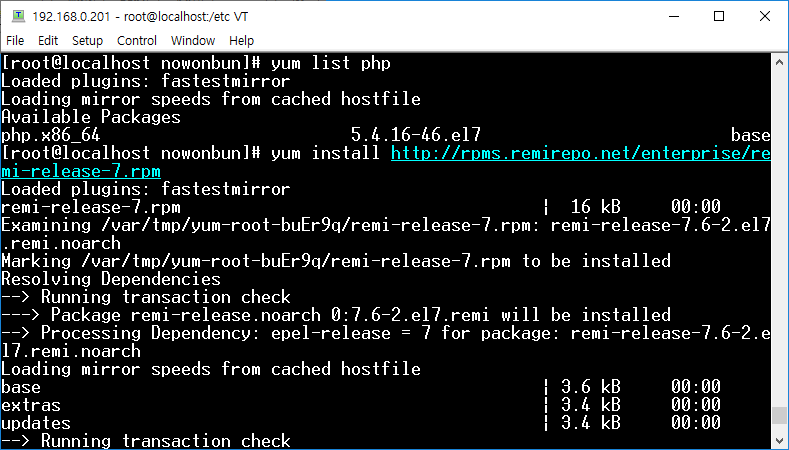Image resolution: width=789 pixels, height=450 pixels.
Task: Click the empty scrollbar track above thumb
Action: pos(779,239)
